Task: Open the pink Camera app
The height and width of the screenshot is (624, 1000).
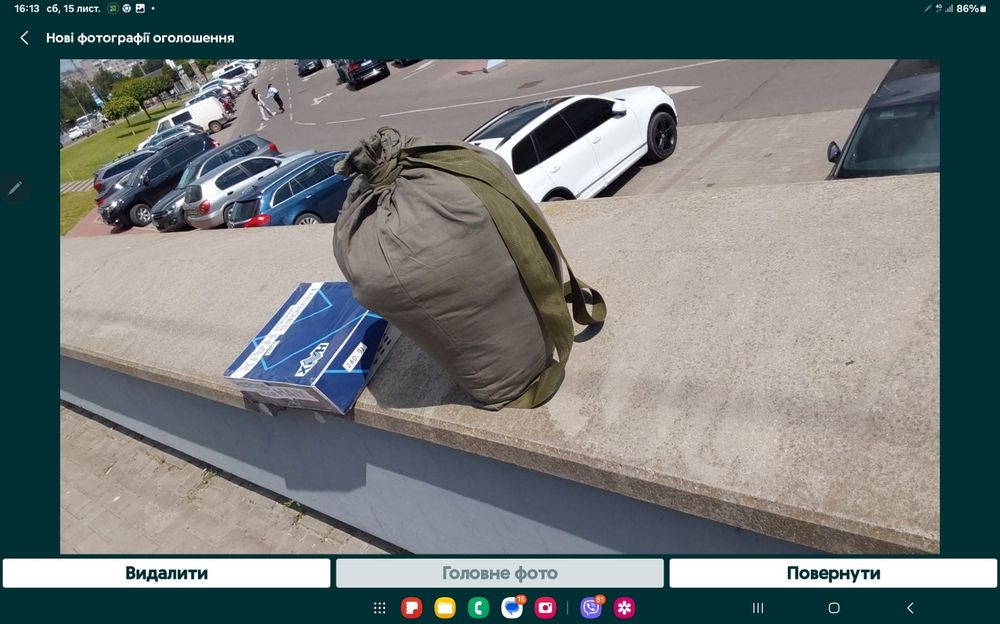Action: [x=545, y=607]
